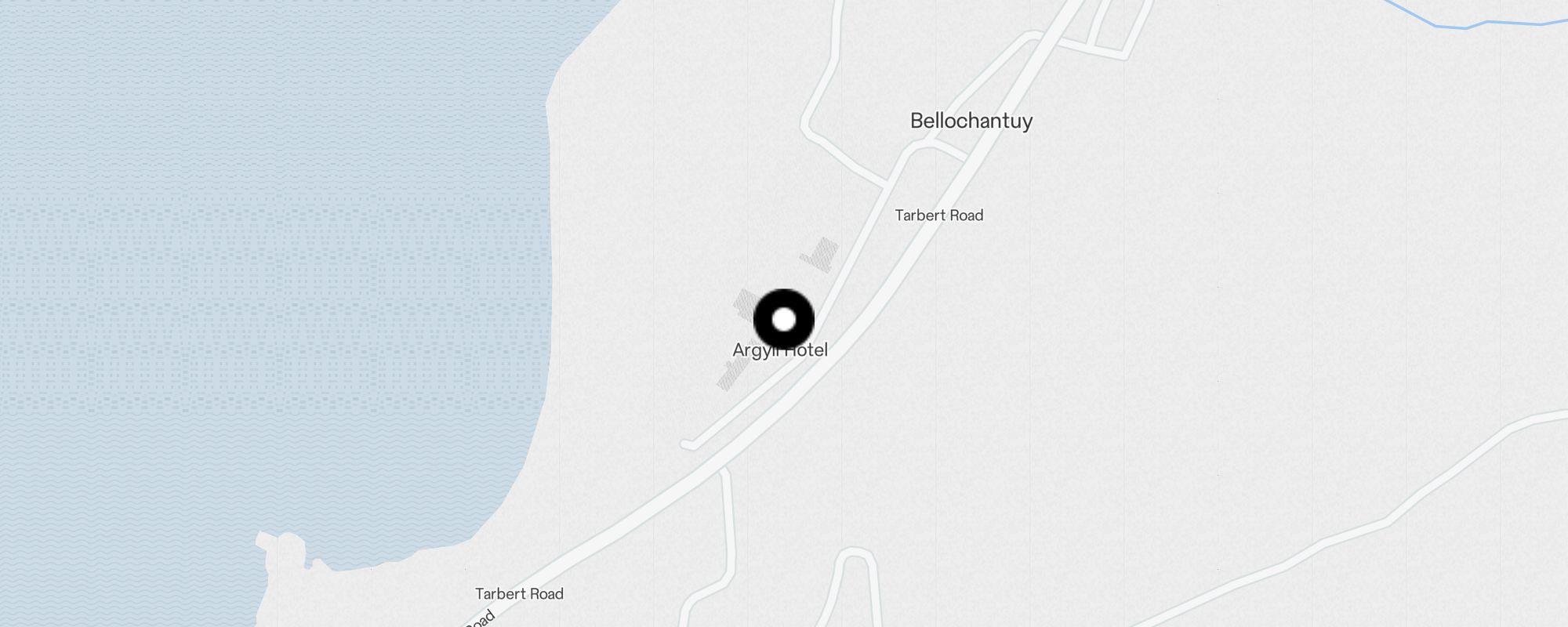Click the Tarbert Road label below Bellochantuy
The width and height of the screenshot is (1568, 627).
(x=939, y=216)
